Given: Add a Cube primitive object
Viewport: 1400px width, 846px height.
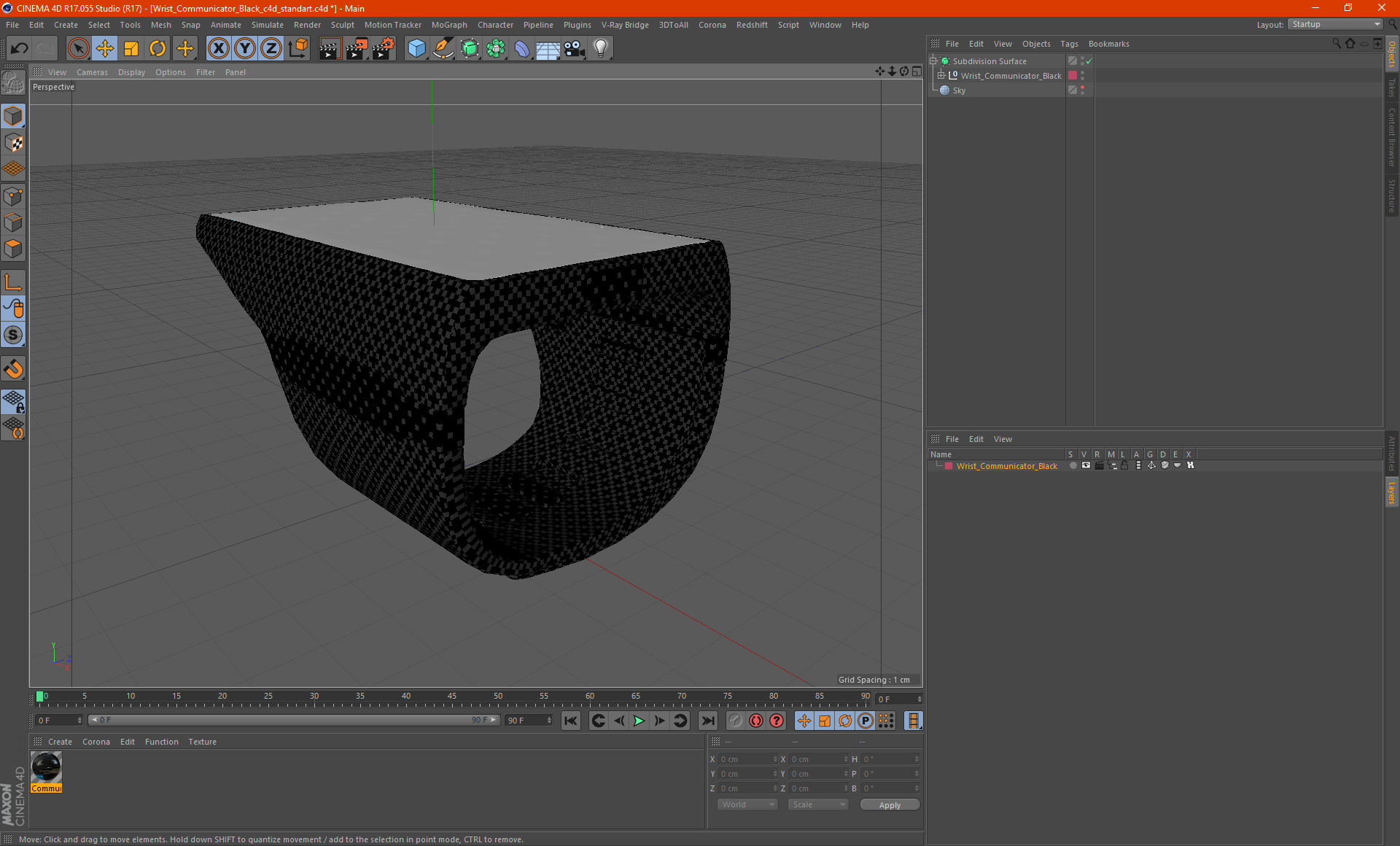Looking at the screenshot, I should coord(416,49).
